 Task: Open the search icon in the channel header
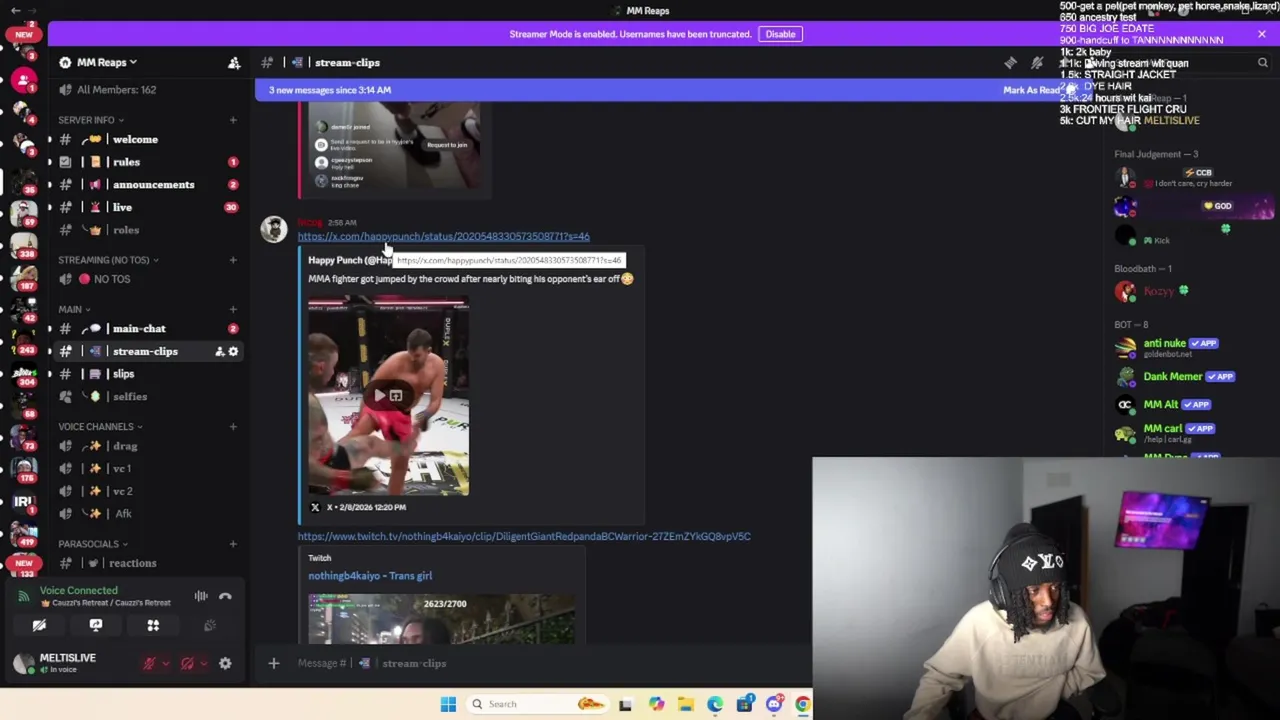(1262, 63)
